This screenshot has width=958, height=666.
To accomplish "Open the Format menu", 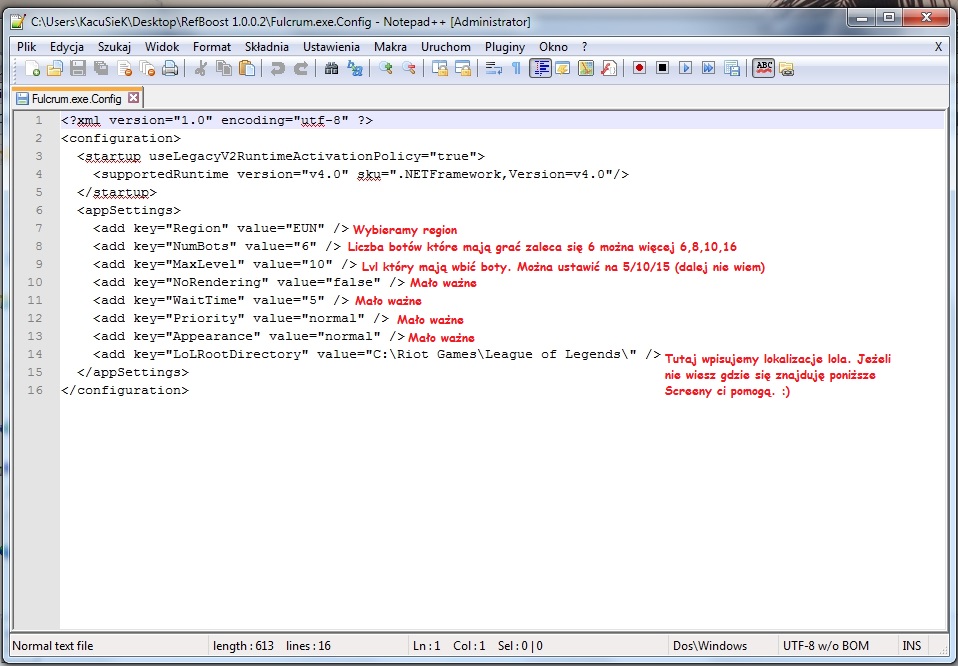I will tap(212, 46).
